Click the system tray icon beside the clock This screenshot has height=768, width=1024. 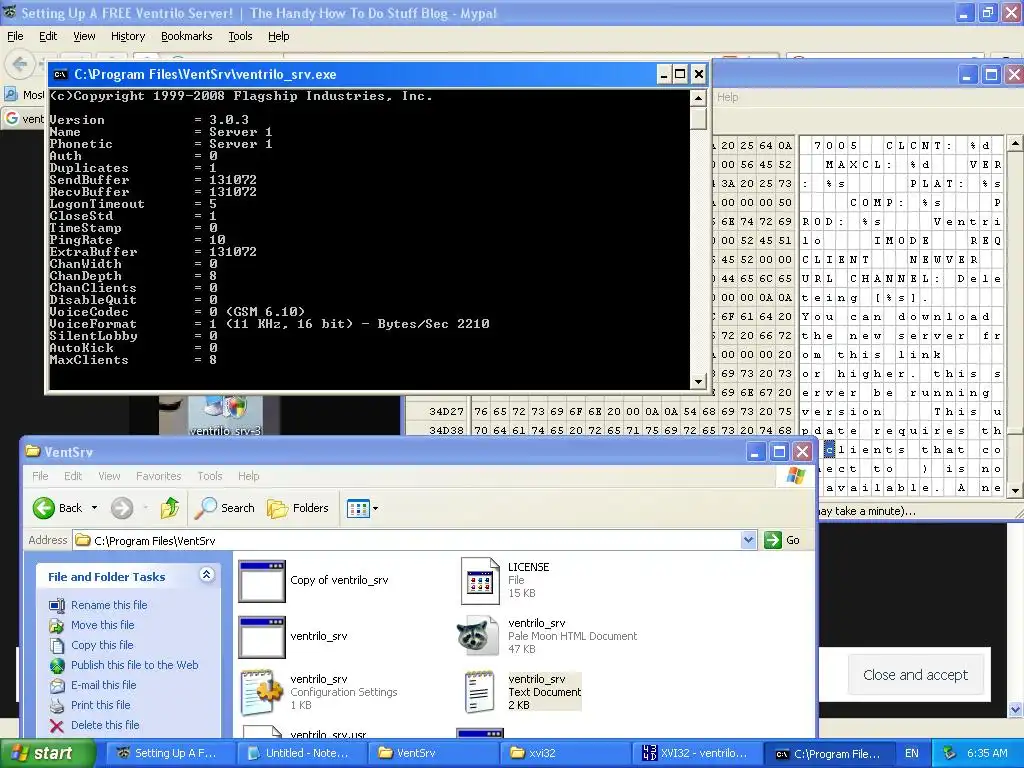point(949,753)
